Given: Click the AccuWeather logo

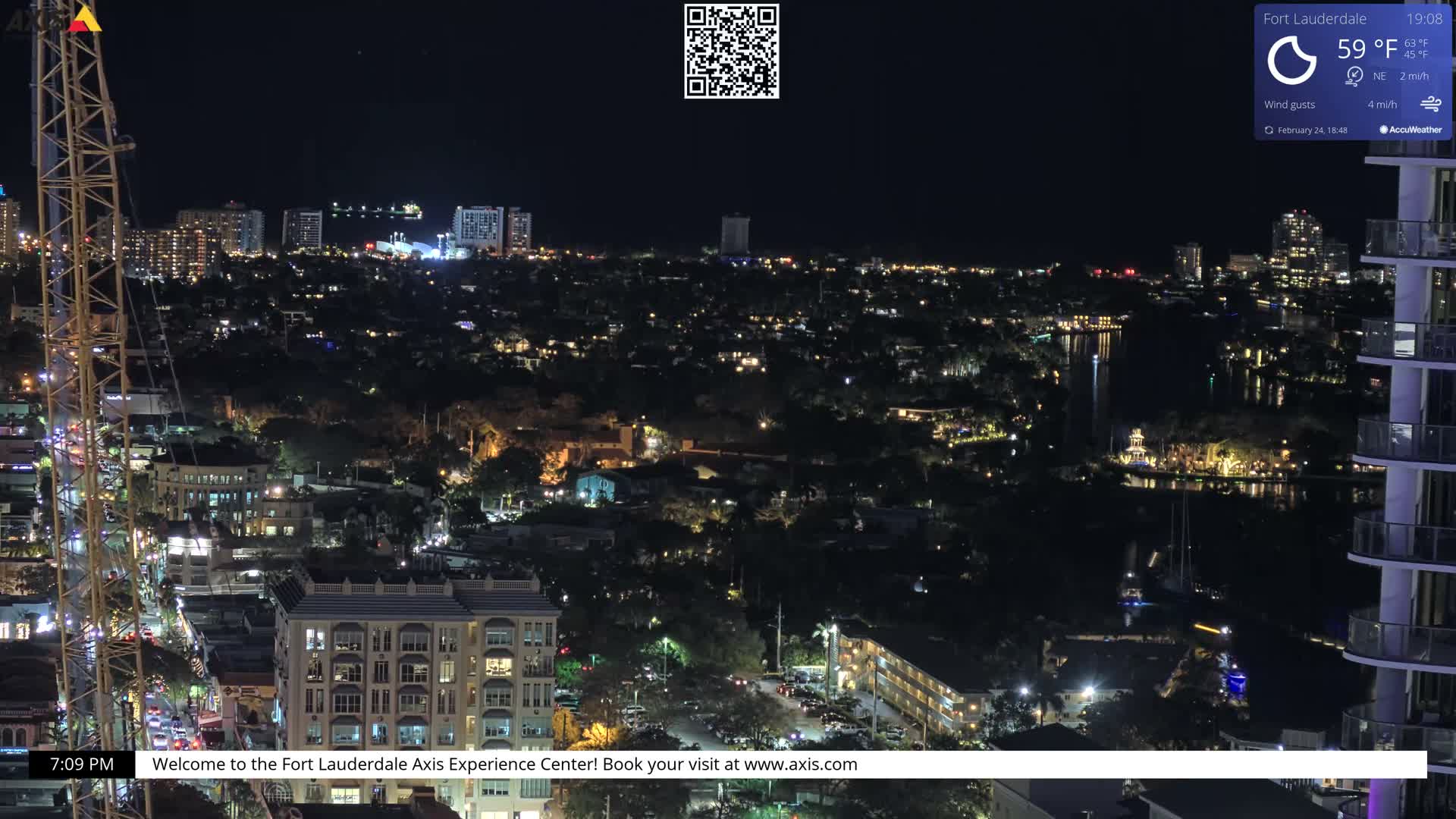Looking at the screenshot, I should [1410, 130].
